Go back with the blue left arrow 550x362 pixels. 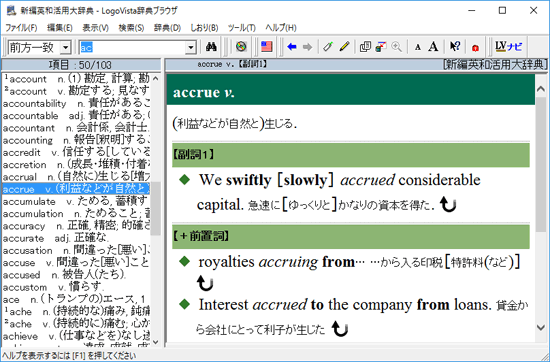pyautogui.click(x=291, y=47)
